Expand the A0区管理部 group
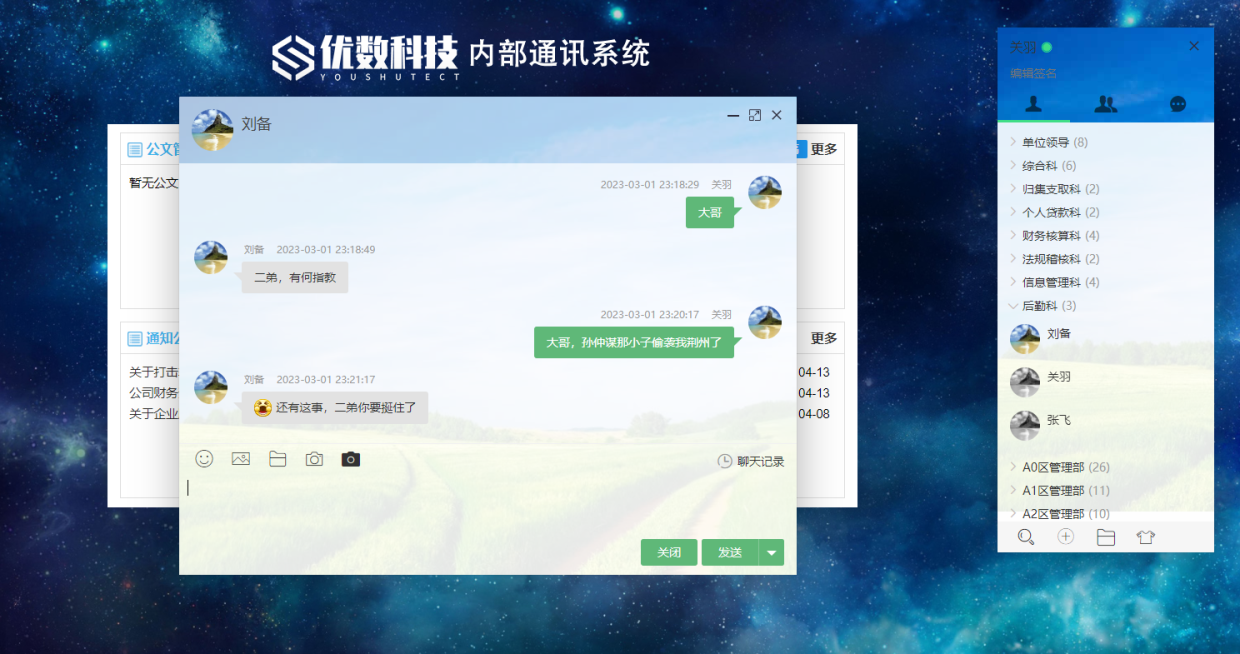 point(1064,468)
